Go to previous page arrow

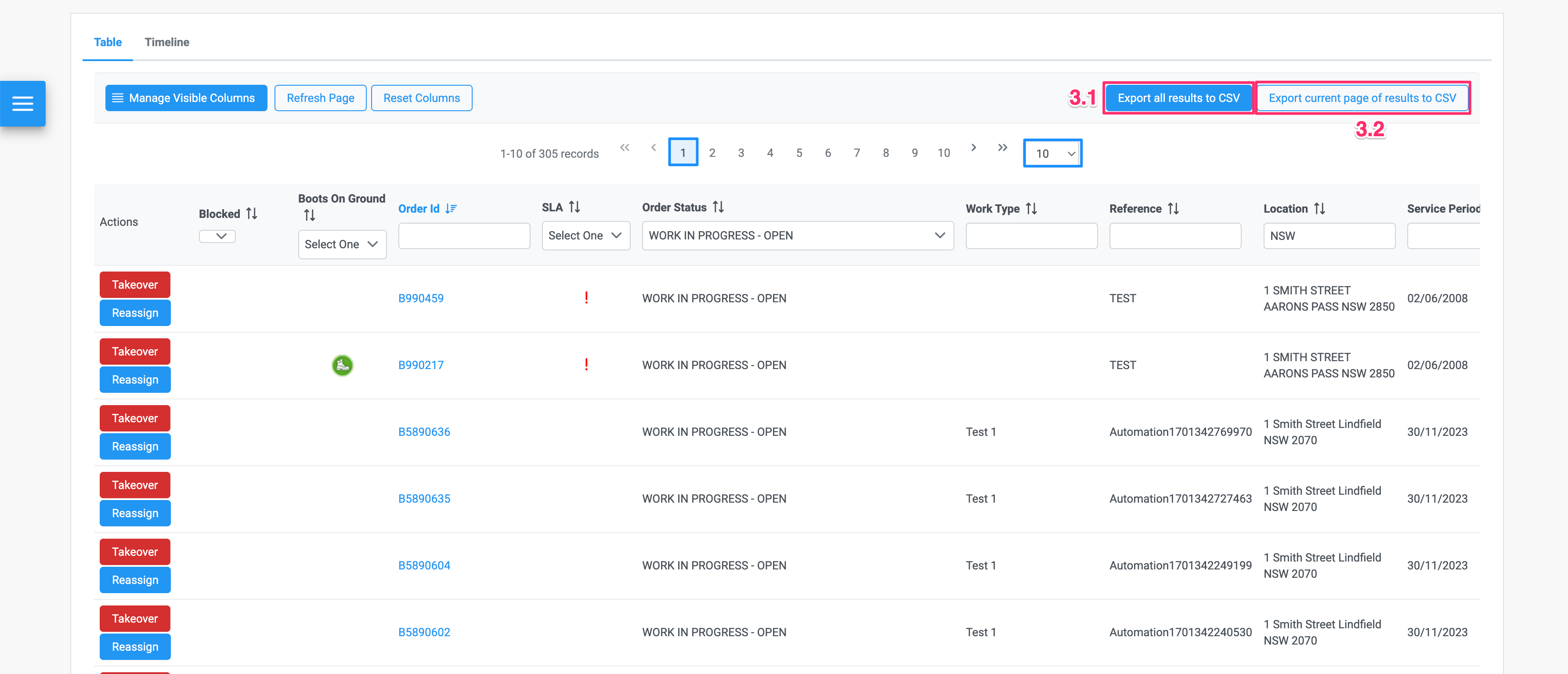point(654,147)
